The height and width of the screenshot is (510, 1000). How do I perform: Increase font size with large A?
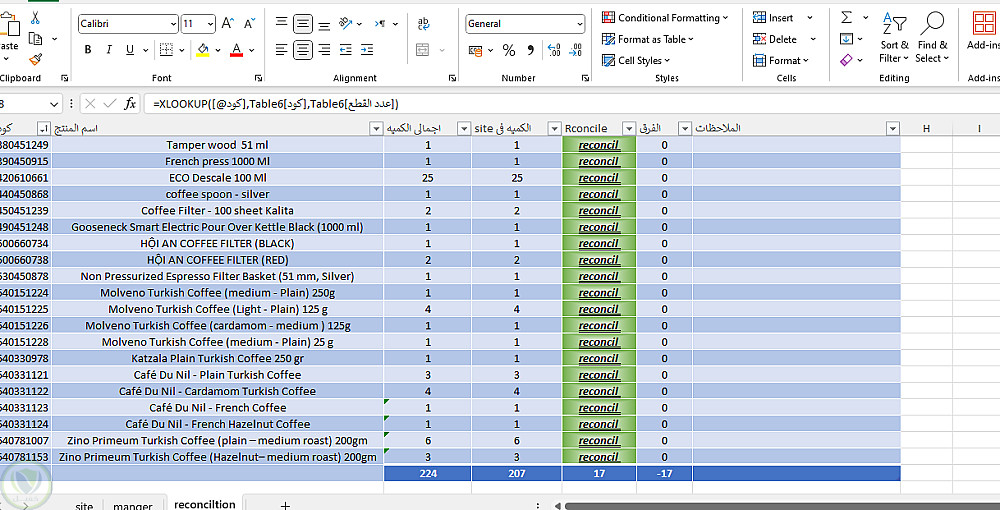coord(228,24)
